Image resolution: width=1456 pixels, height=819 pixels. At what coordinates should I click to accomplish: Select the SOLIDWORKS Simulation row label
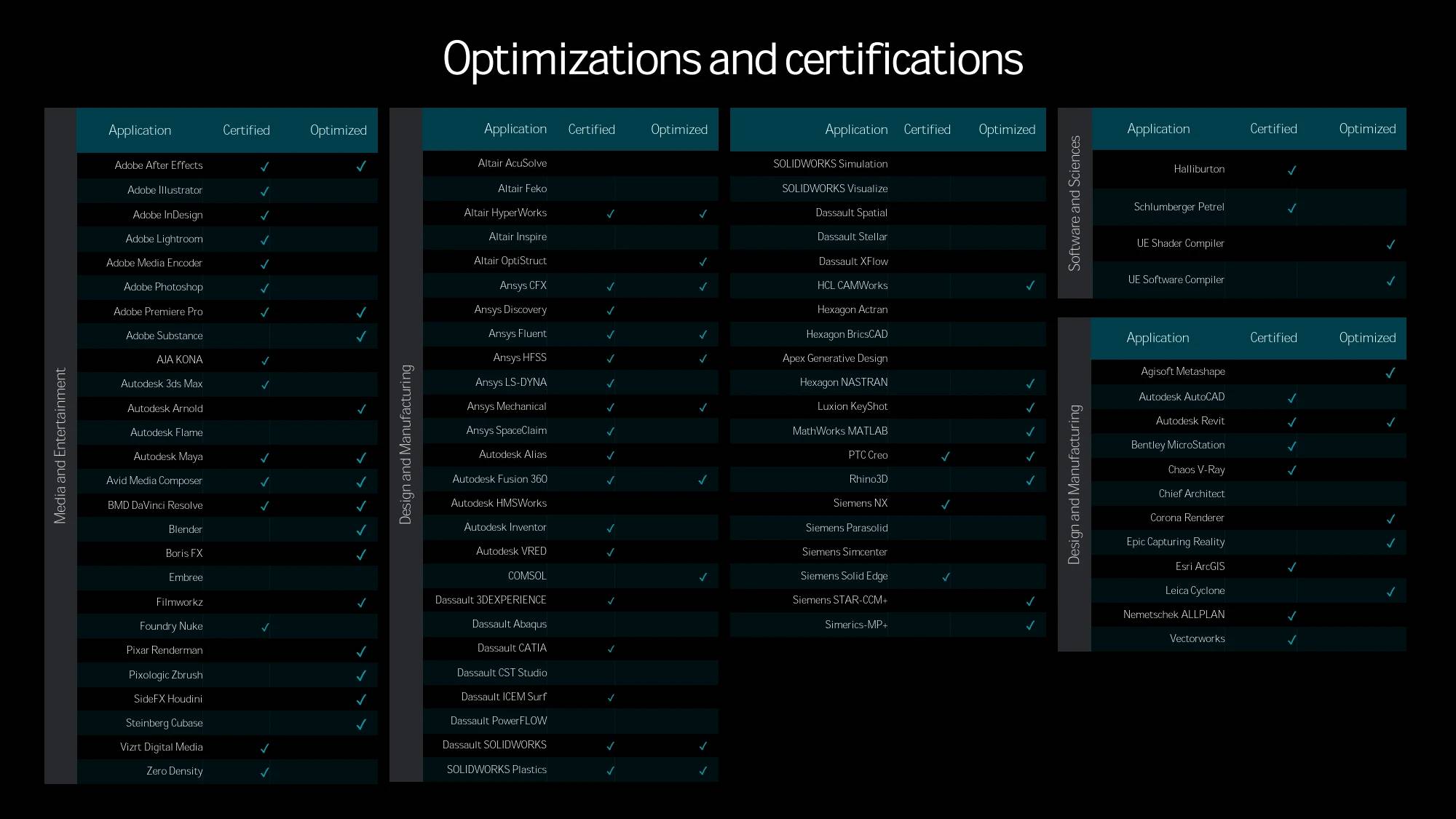pos(830,164)
